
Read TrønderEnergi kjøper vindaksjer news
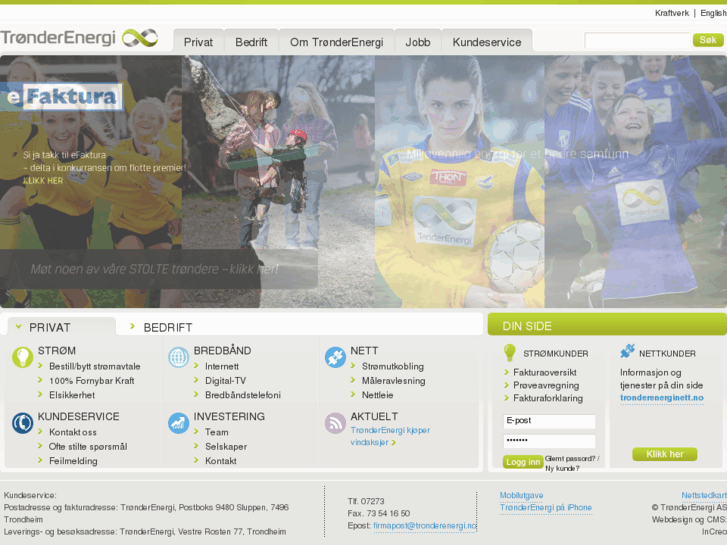point(390,436)
